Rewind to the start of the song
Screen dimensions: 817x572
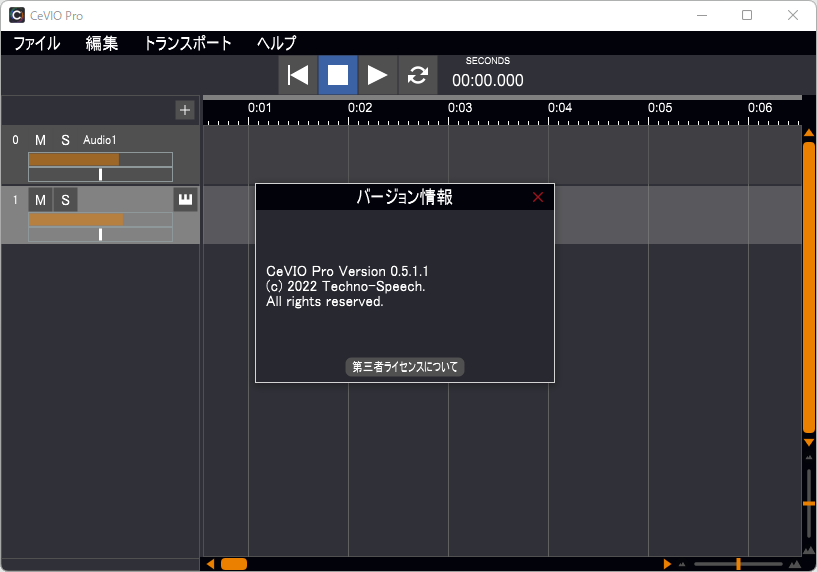pyautogui.click(x=298, y=75)
